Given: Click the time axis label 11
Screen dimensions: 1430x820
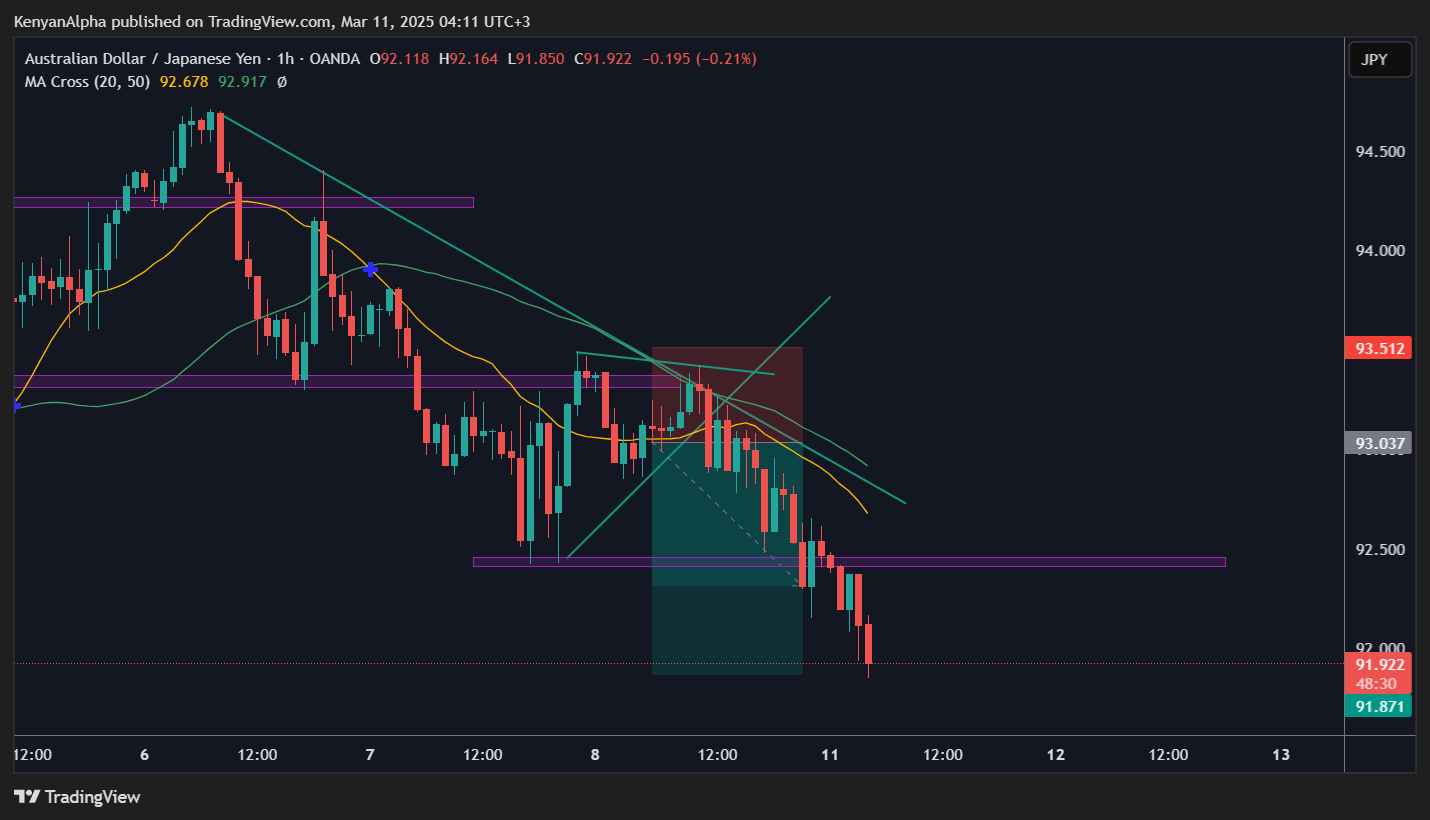Looking at the screenshot, I should point(830,755).
